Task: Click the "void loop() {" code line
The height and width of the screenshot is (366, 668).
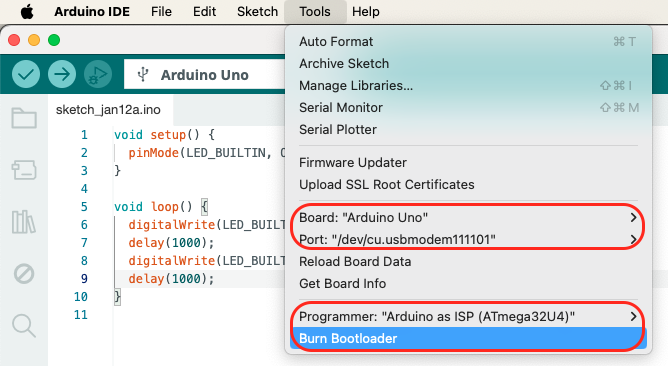Action: point(161,207)
